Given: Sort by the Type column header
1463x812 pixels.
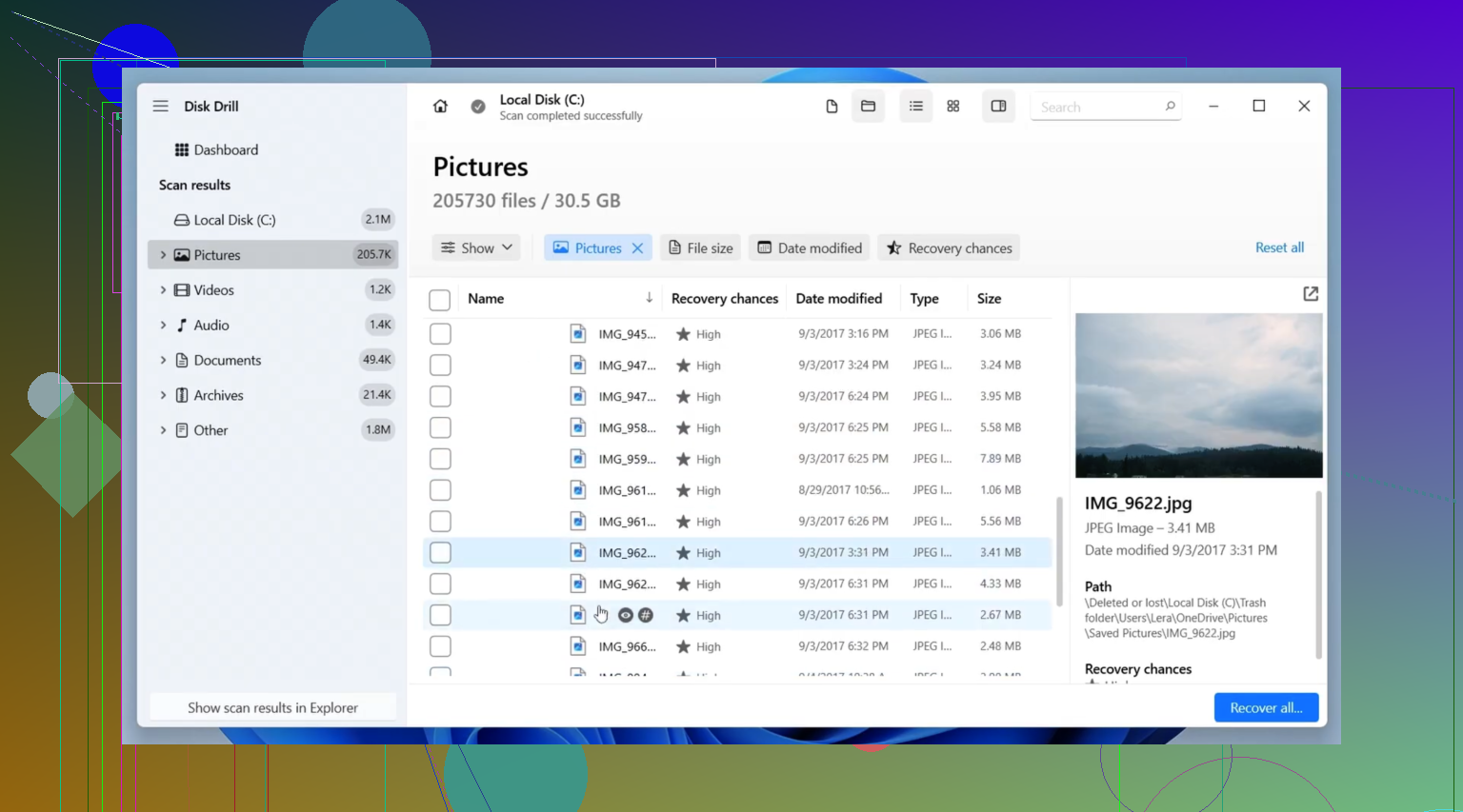Looking at the screenshot, I should [x=924, y=298].
